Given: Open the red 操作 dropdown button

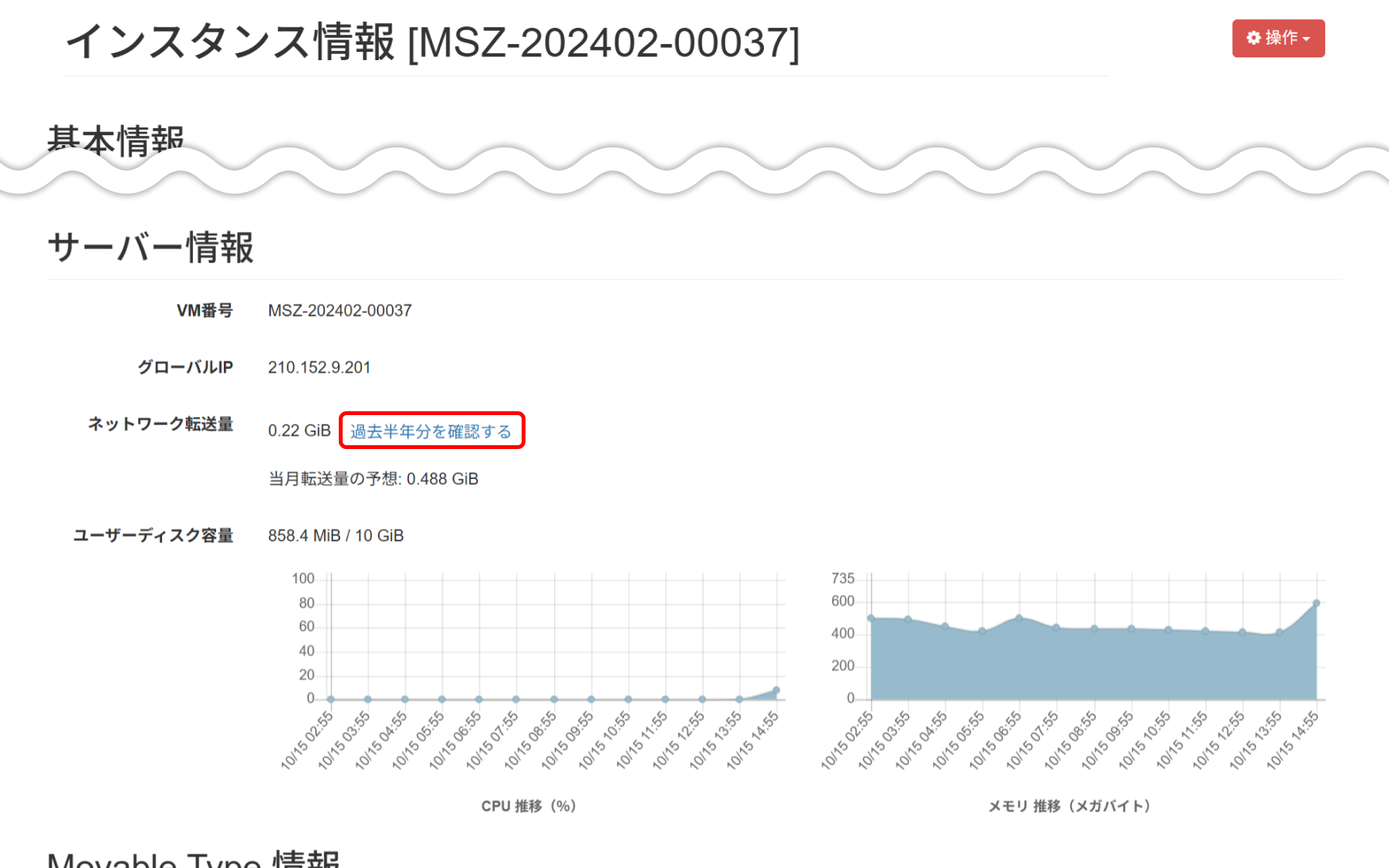Looking at the screenshot, I should tap(1278, 39).
